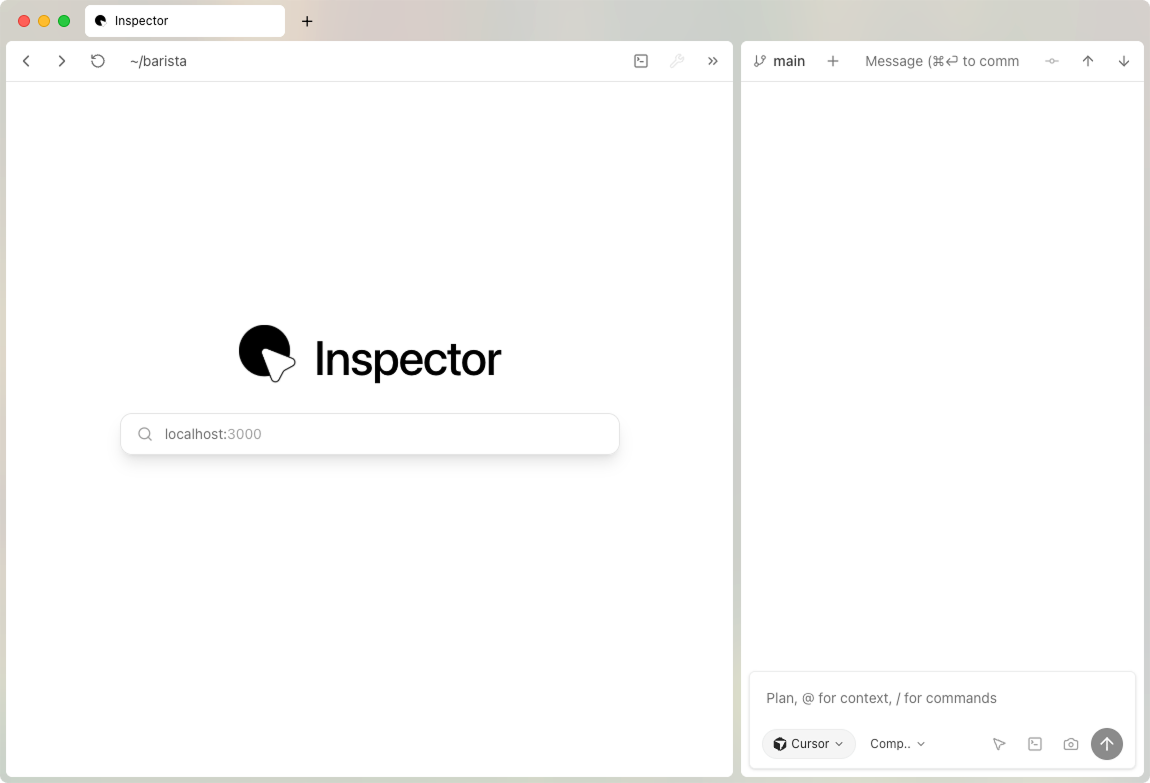Focus the localhost:3000 search field
Image resolution: width=1150 pixels, height=783 pixels.
(x=369, y=433)
